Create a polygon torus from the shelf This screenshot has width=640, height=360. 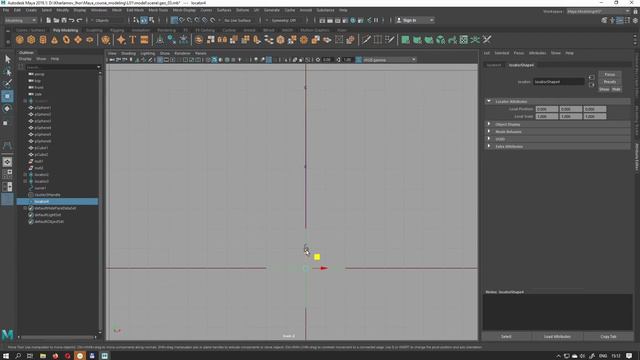66,40
